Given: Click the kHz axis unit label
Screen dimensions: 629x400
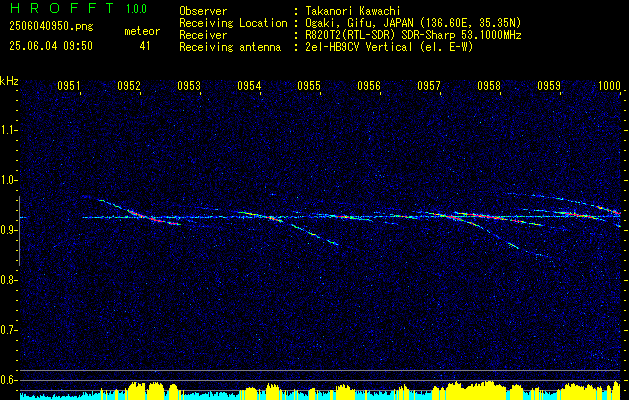Looking at the screenshot, I should (x=9, y=81).
